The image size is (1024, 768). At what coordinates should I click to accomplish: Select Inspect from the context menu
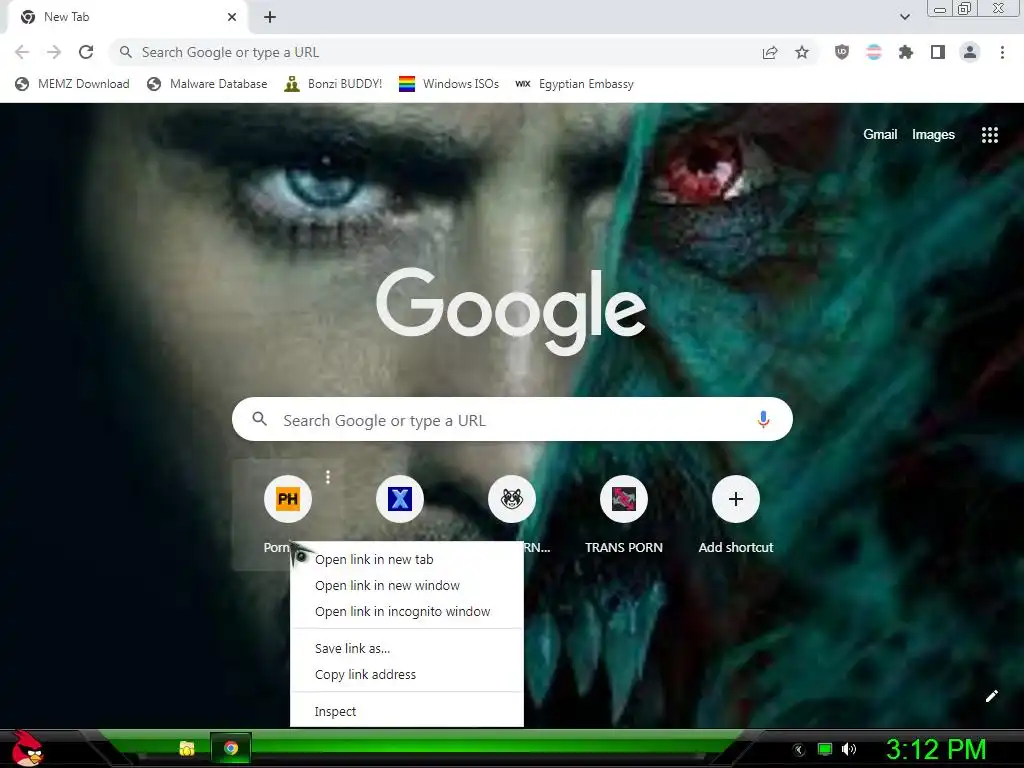[x=407, y=711]
